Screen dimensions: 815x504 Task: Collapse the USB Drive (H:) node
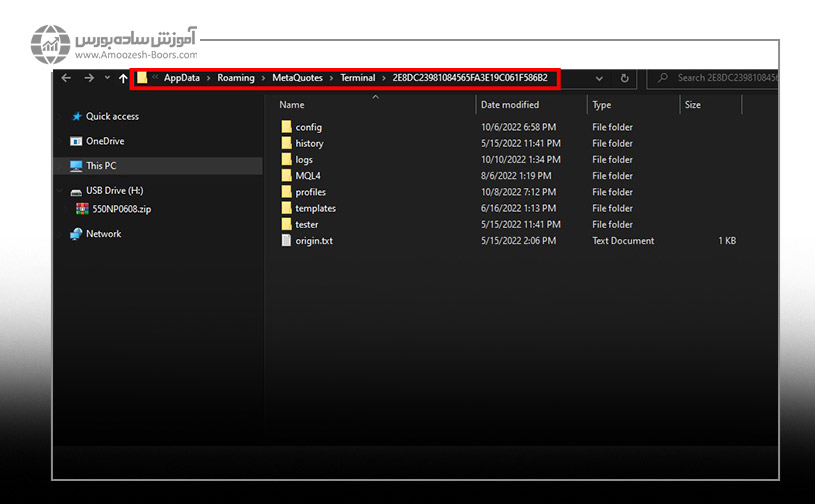click(61, 191)
